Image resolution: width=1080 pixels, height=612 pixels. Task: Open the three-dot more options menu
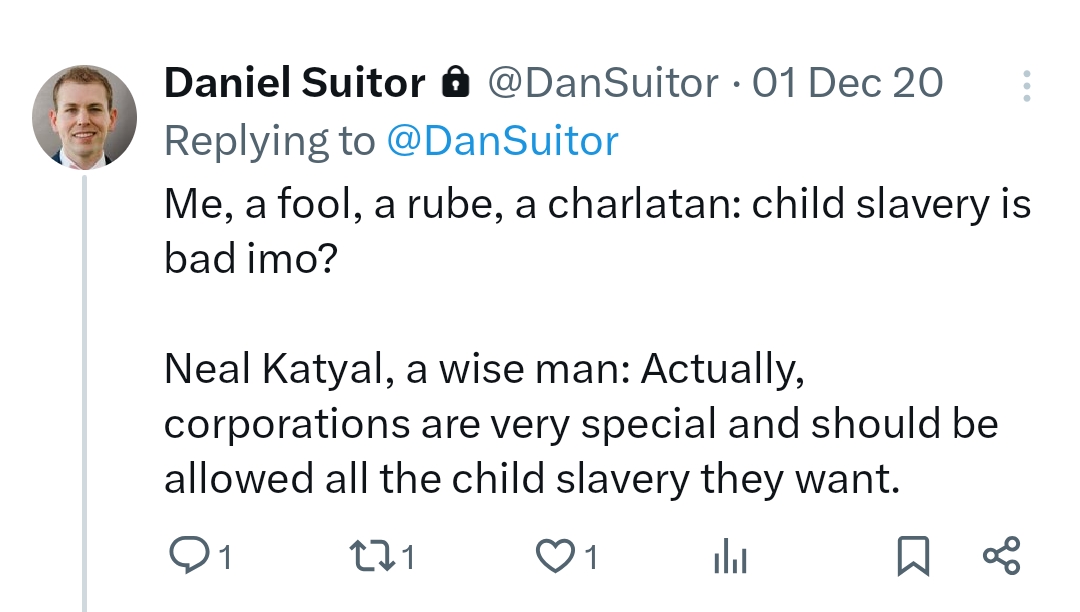1026,86
